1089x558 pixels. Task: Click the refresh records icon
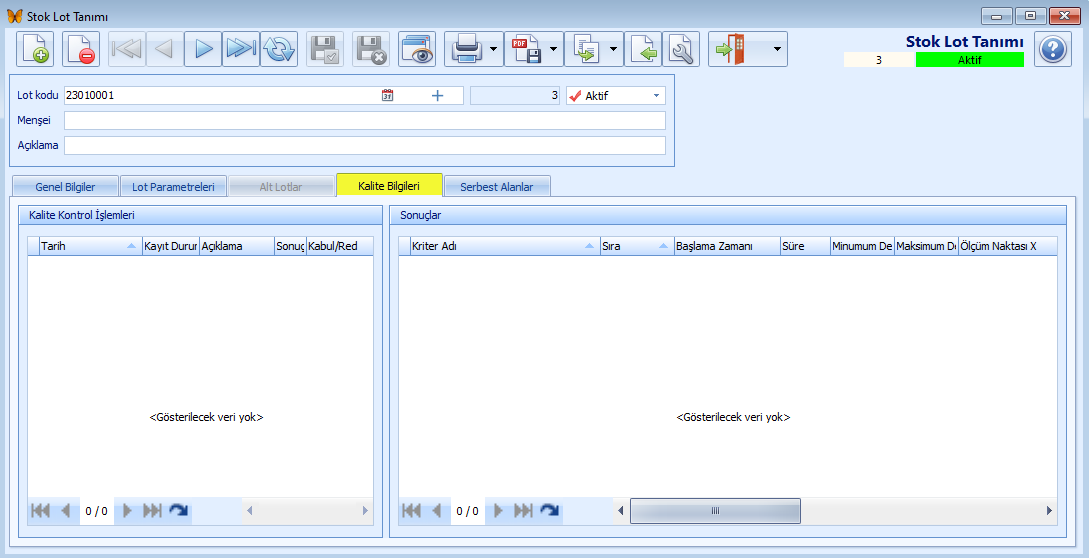[x=279, y=49]
